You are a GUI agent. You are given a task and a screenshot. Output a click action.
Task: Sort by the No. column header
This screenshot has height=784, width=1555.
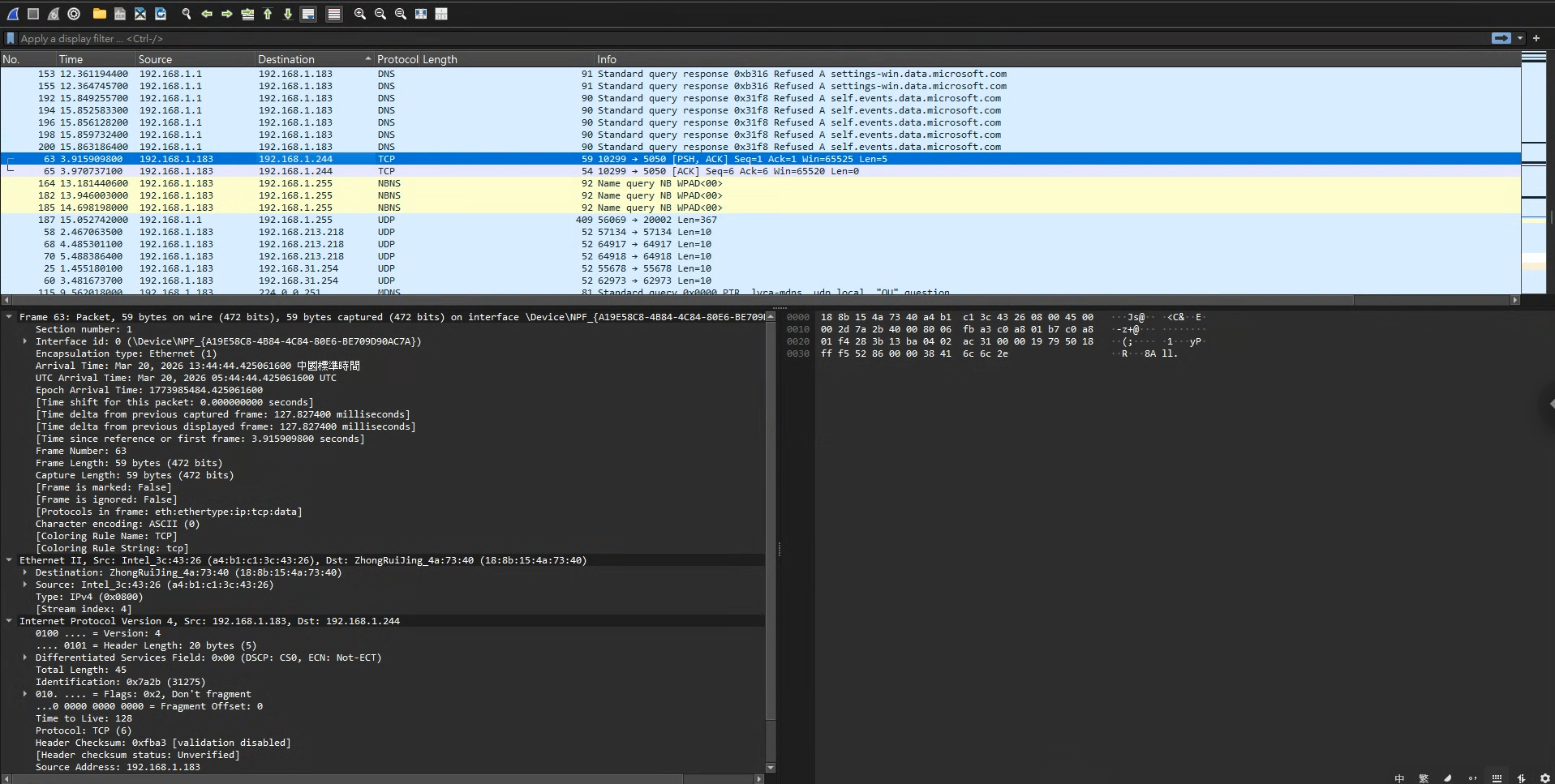28,59
